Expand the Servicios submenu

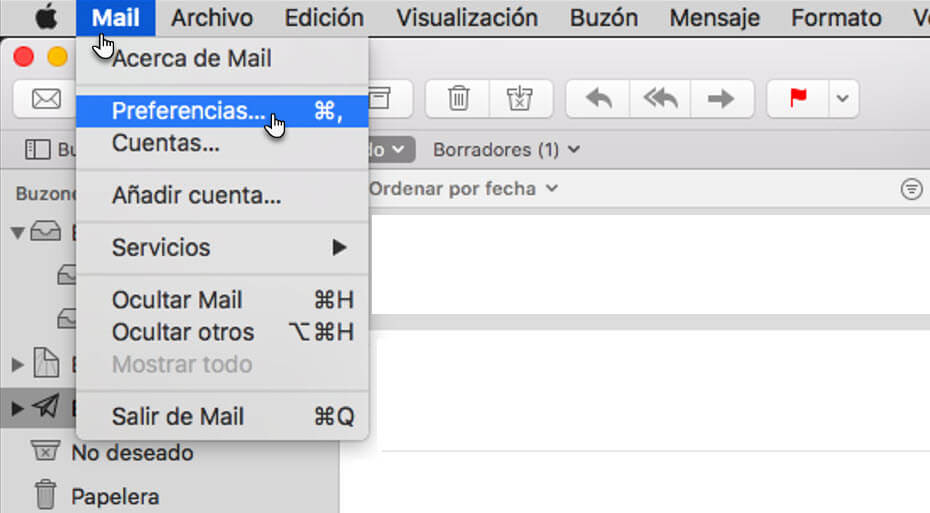coord(222,247)
